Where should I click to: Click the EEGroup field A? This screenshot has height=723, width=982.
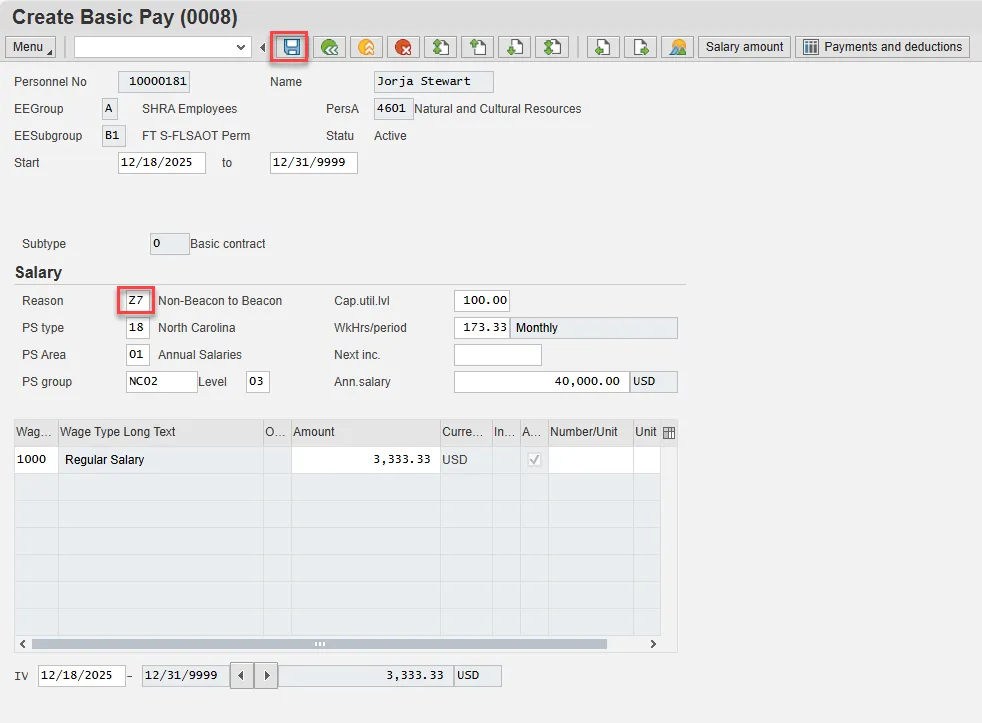tap(110, 108)
